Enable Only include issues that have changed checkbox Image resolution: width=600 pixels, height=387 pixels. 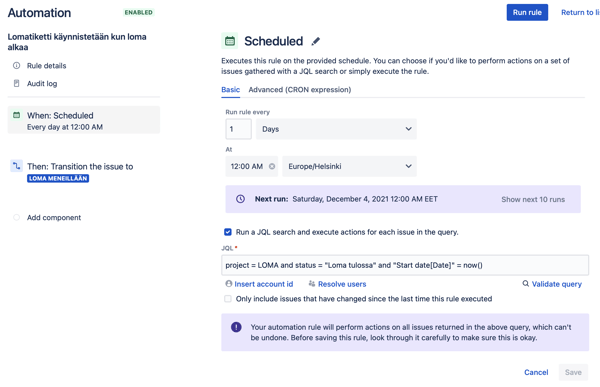tap(228, 299)
